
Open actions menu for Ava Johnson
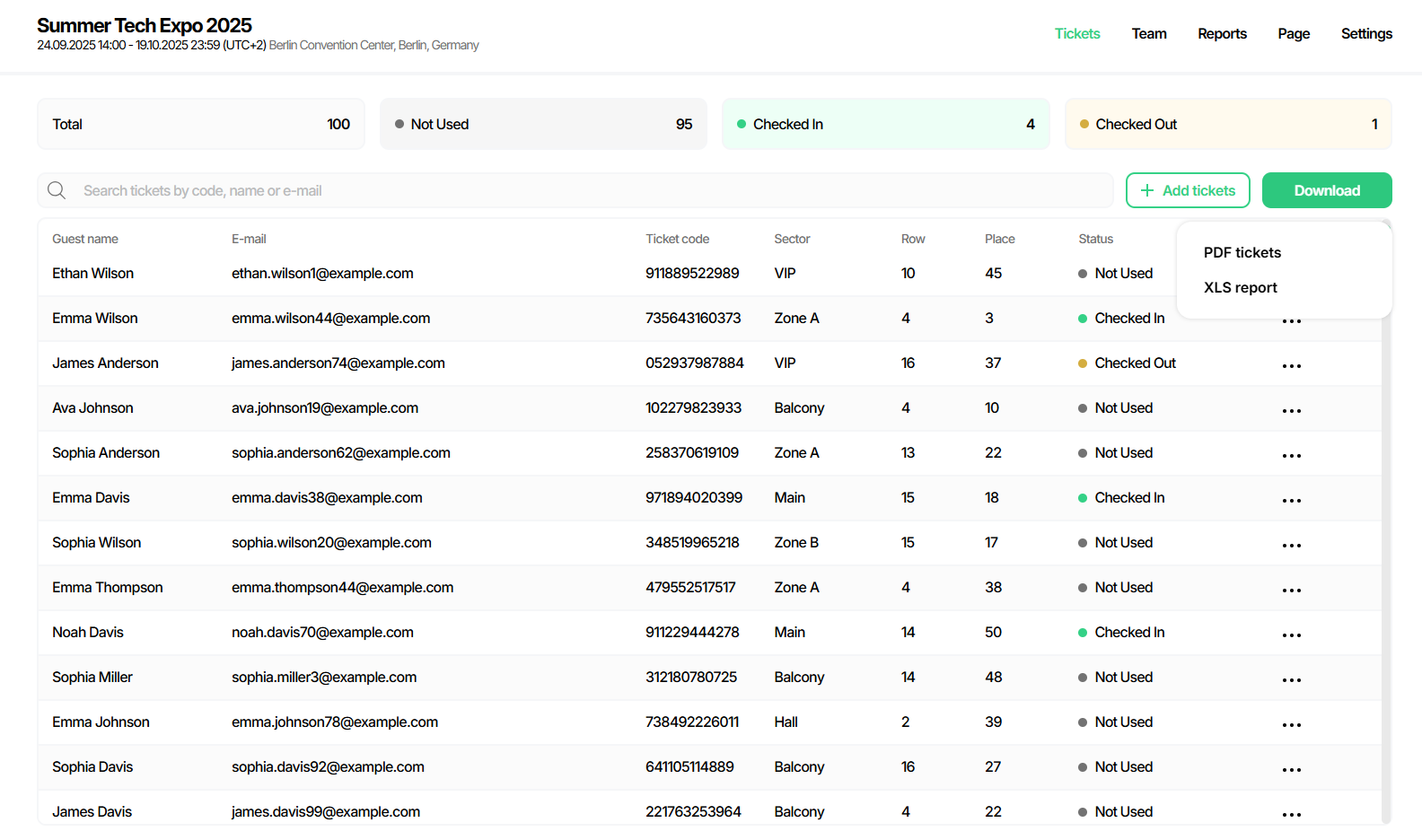tap(1291, 411)
